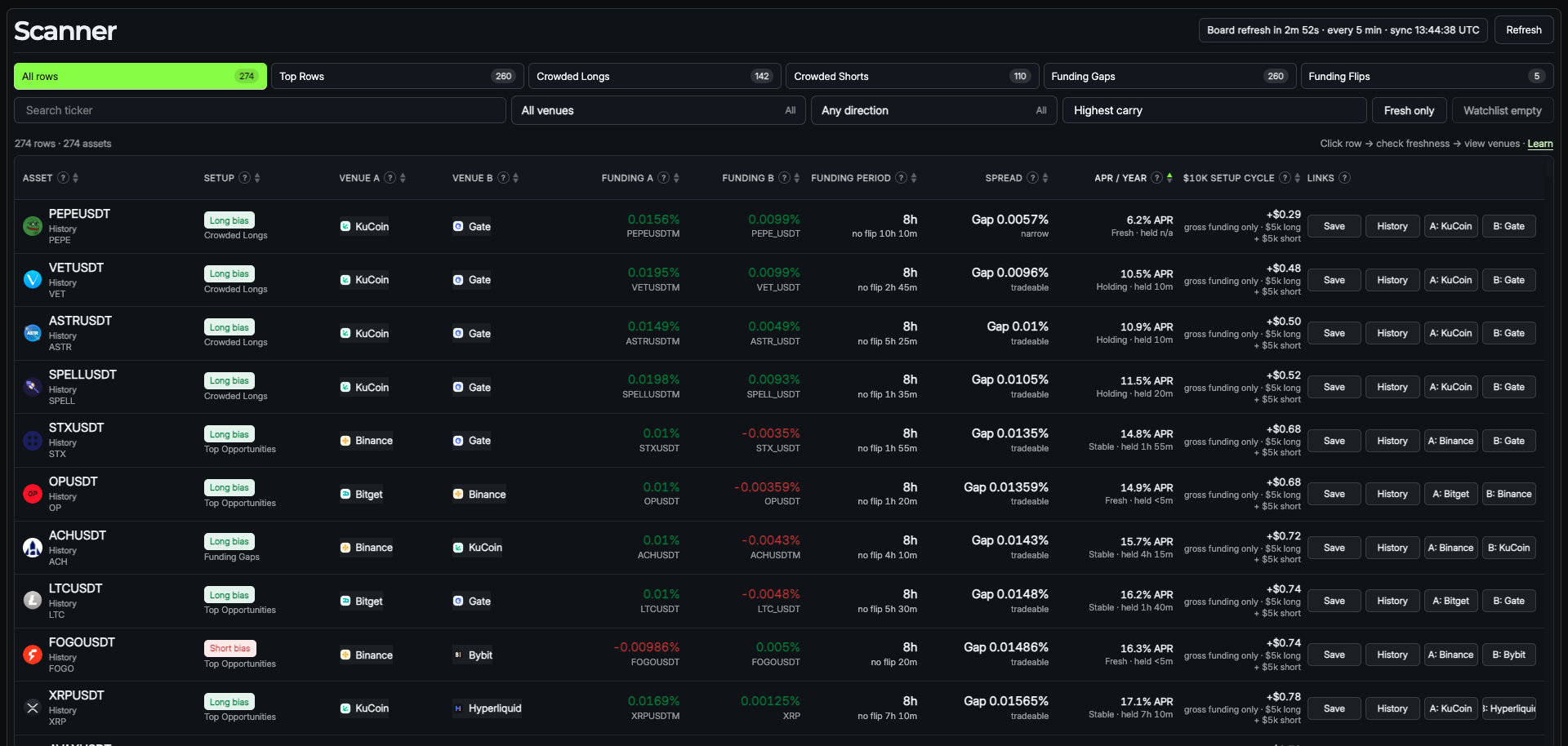The image size is (1568, 746).
Task: Open help icon next to FUNDING PERIOD header
Action: [x=901, y=178]
